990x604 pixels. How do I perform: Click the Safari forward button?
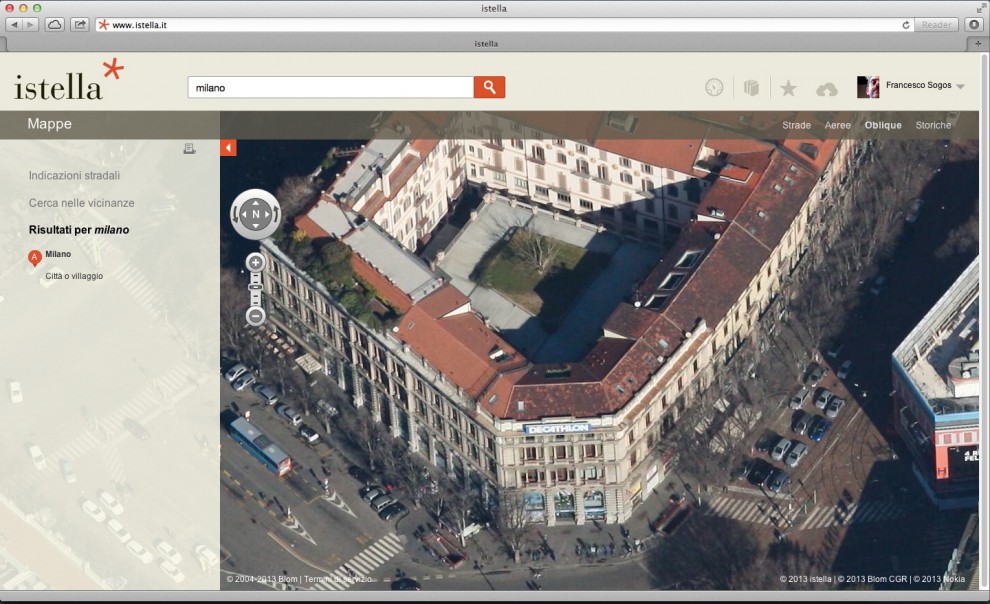(30, 25)
